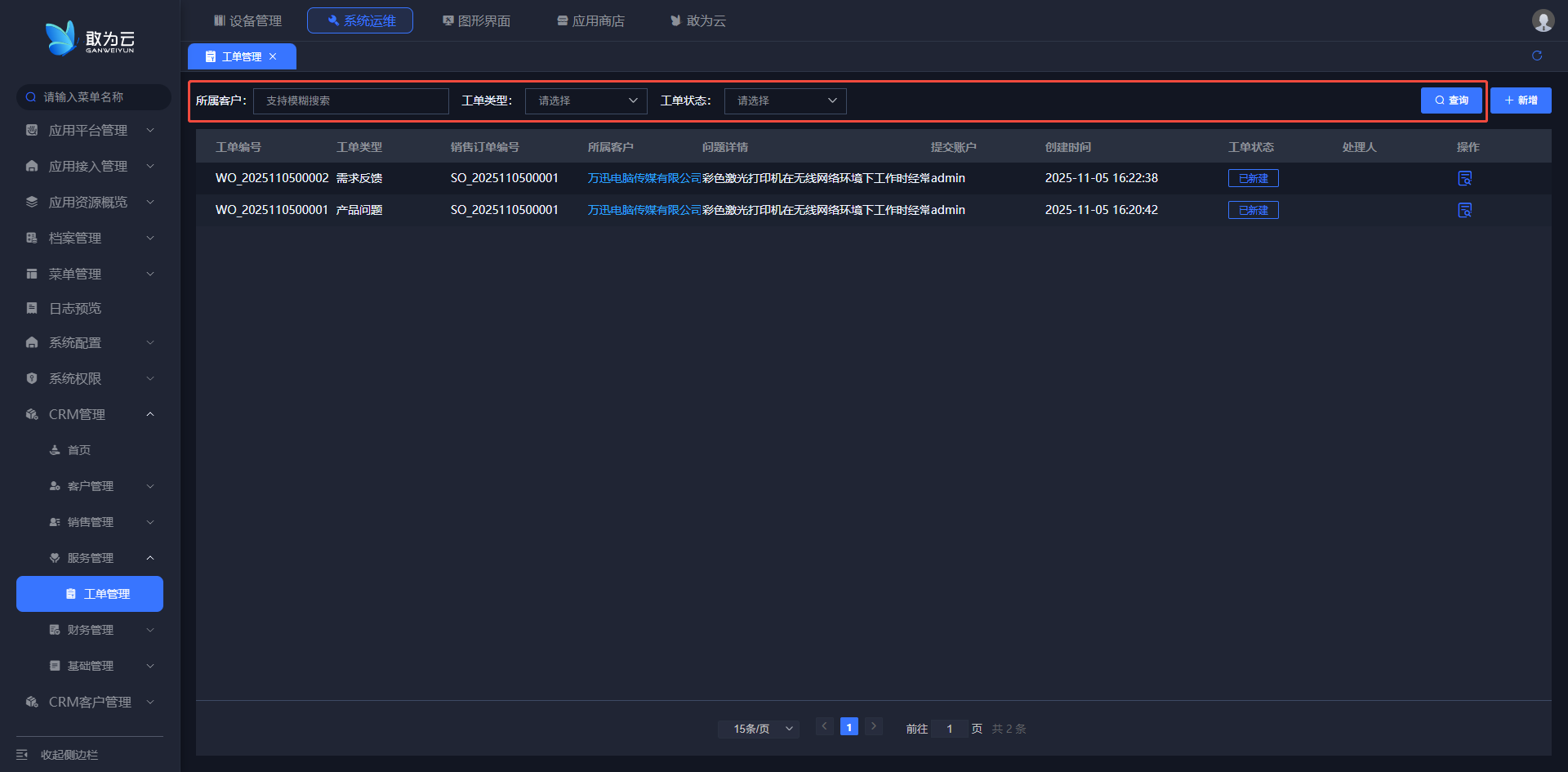Viewport: 1568px width, 772px height.
Task: Go to the previous page arrow
Action: tap(825, 726)
